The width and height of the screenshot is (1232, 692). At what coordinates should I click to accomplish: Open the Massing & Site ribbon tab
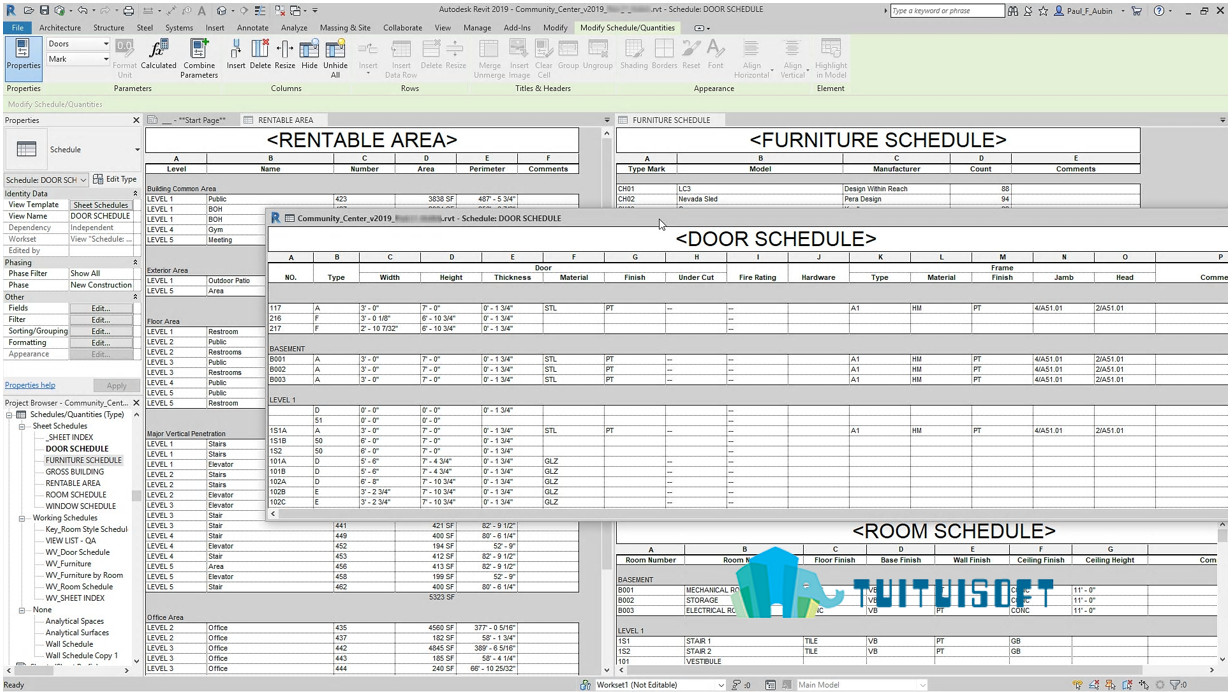345,28
